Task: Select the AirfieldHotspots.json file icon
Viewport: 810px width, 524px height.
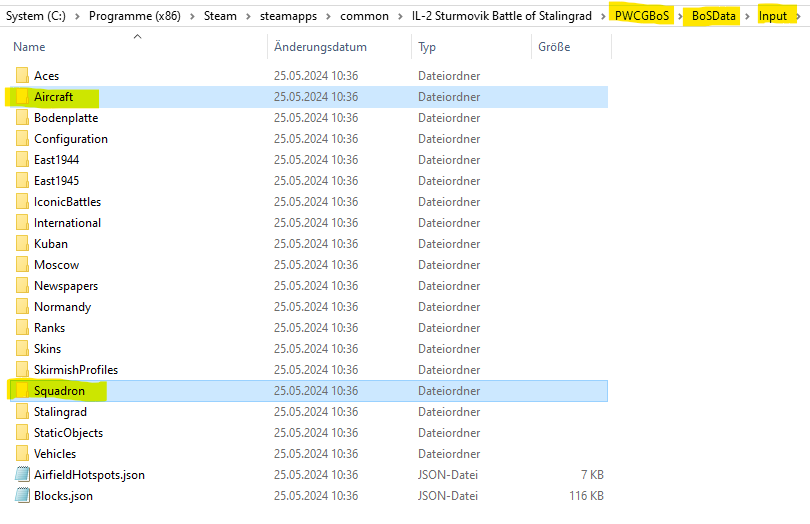Action: pos(22,475)
